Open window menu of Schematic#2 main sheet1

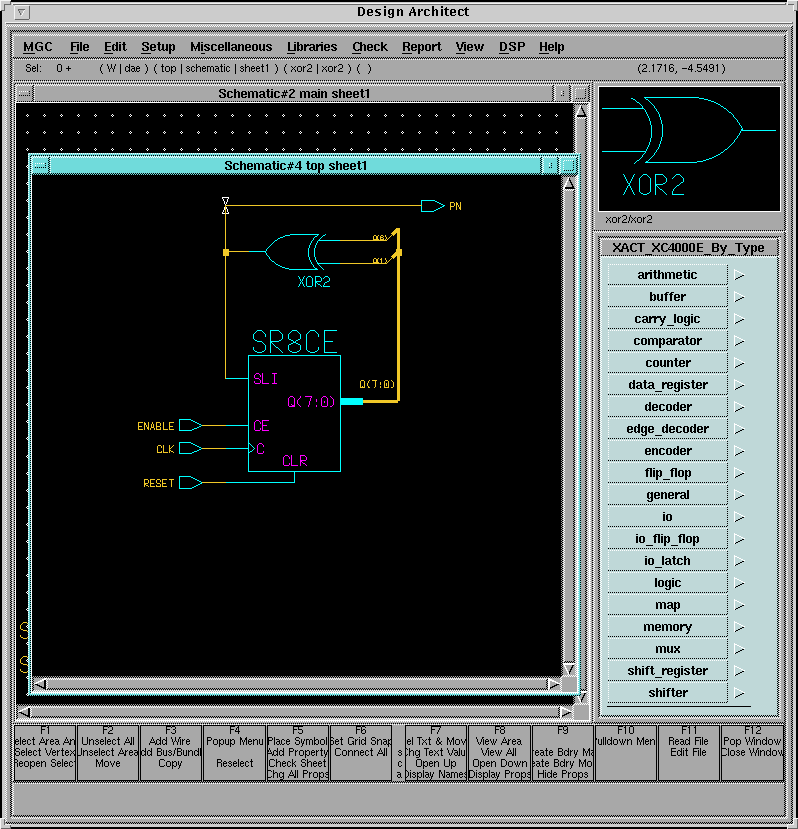[x=25, y=94]
